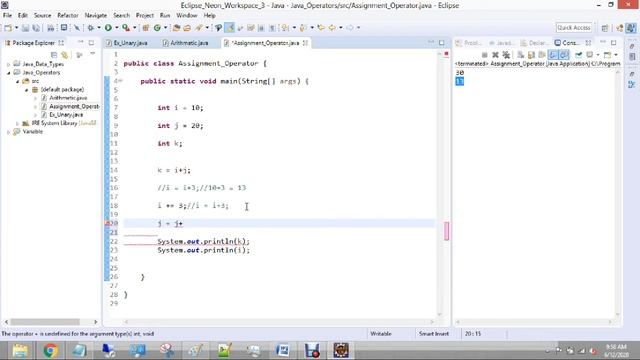Open the Refactor menu
The width and height of the screenshot is (640, 360).
(68, 16)
